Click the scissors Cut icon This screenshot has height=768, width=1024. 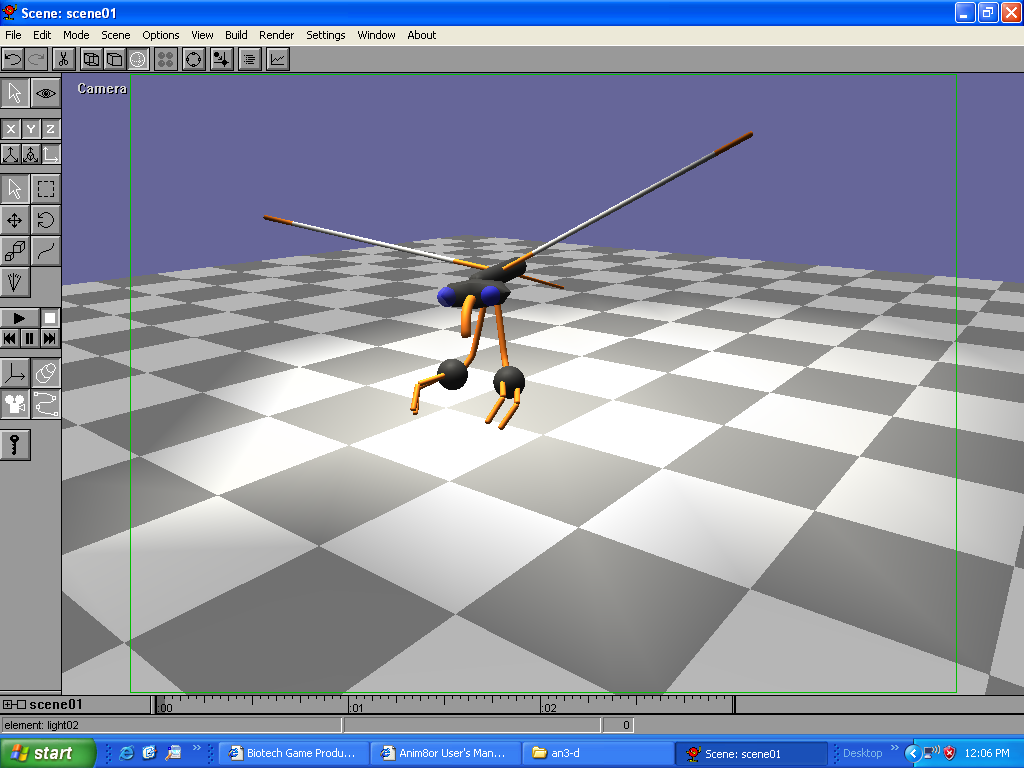pos(63,60)
